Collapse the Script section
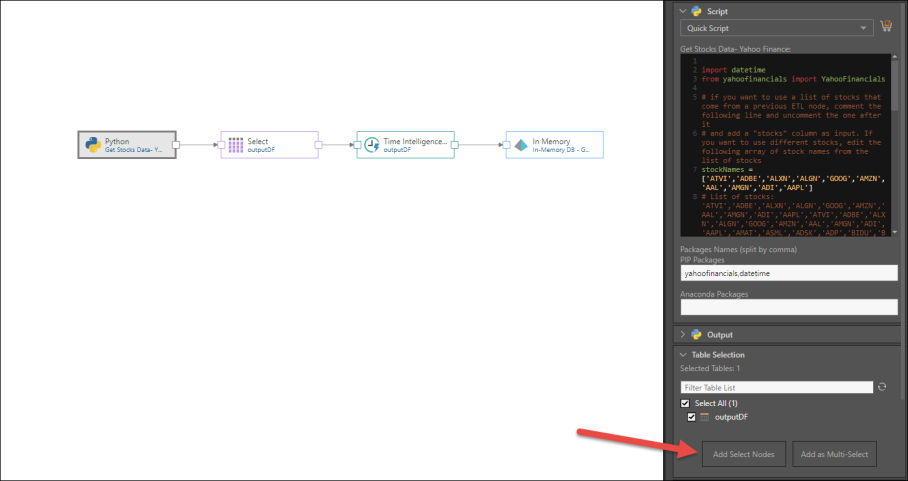908x481 pixels. pyautogui.click(x=683, y=11)
